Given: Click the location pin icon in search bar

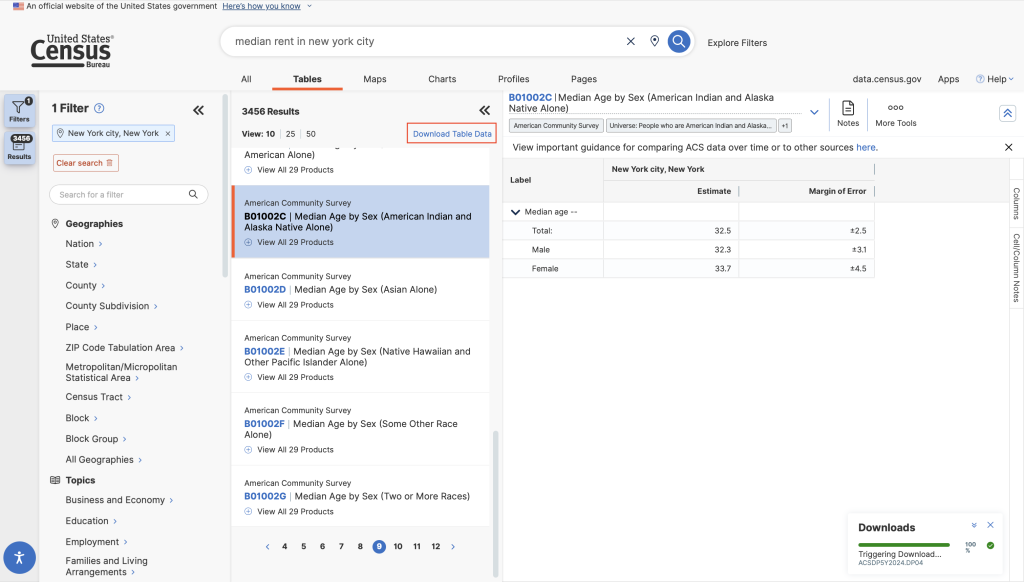Looking at the screenshot, I should click(x=654, y=41).
